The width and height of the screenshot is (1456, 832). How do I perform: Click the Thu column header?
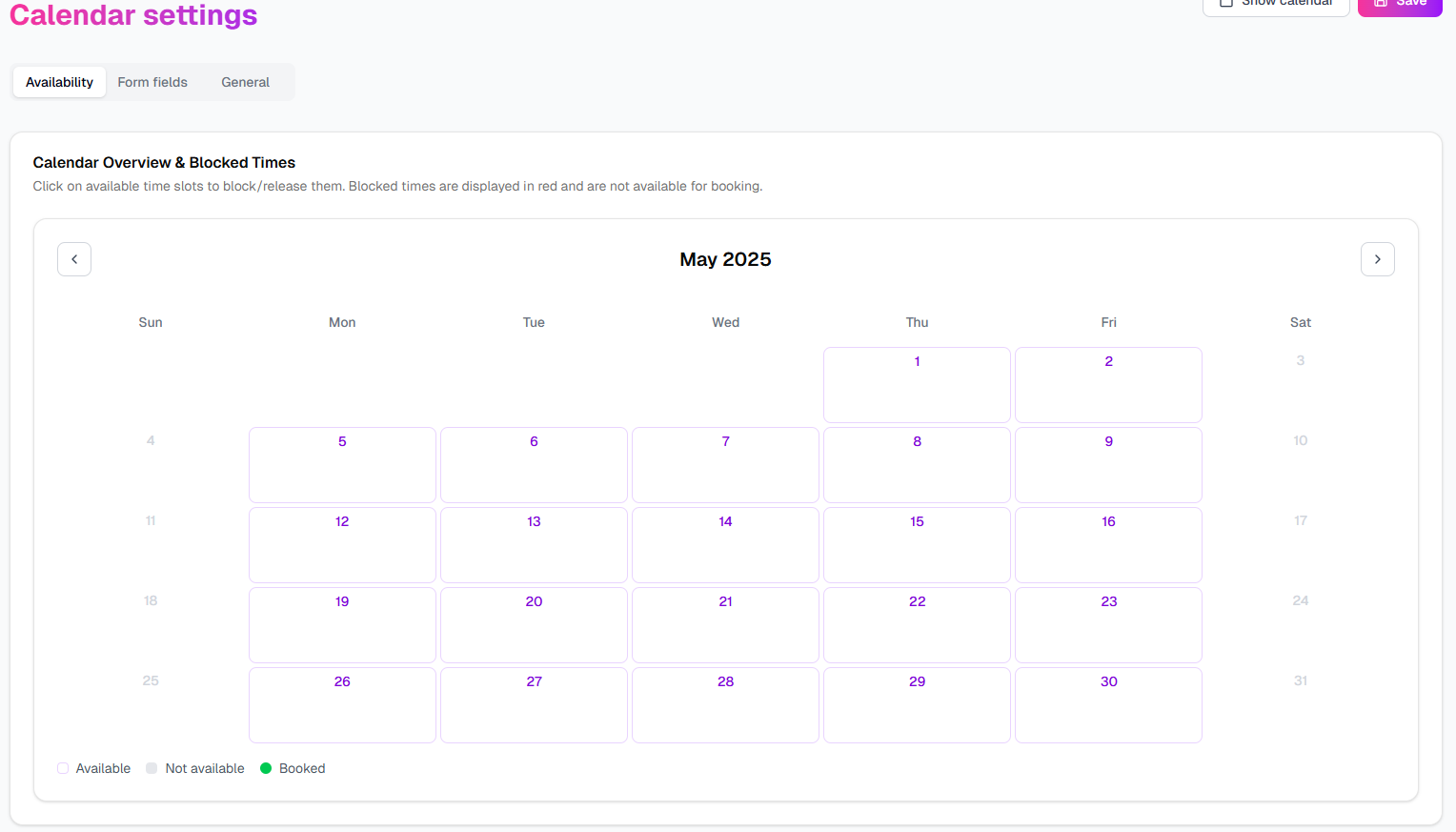[917, 322]
